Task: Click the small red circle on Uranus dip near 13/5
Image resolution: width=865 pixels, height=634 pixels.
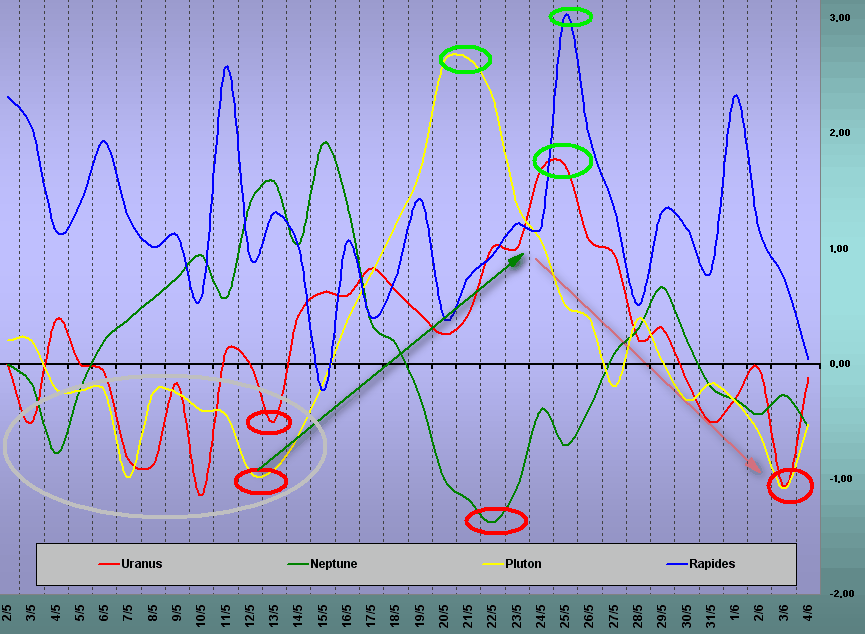Action: pyautogui.click(x=269, y=422)
